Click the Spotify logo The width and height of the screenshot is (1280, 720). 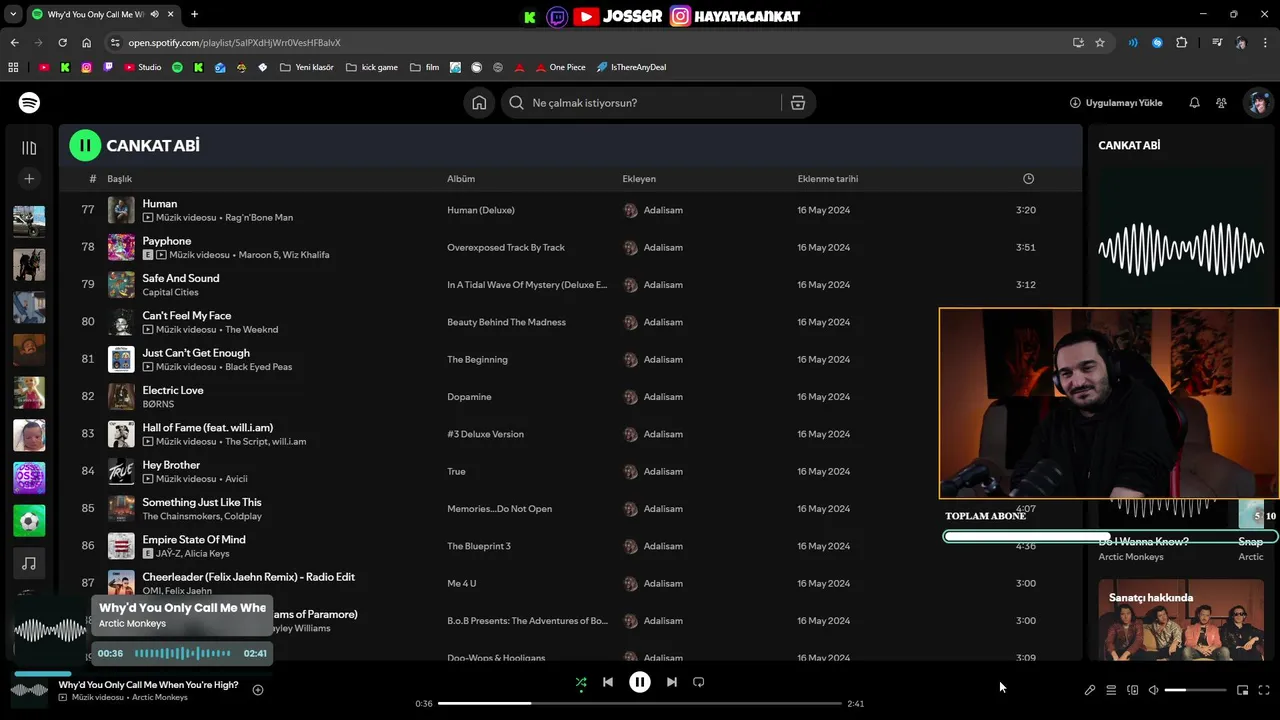point(29,103)
